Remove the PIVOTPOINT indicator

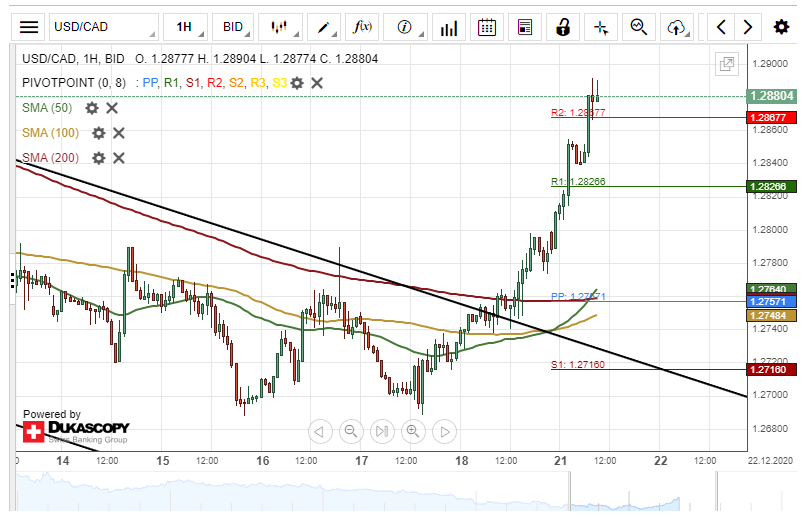click(317, 83)
